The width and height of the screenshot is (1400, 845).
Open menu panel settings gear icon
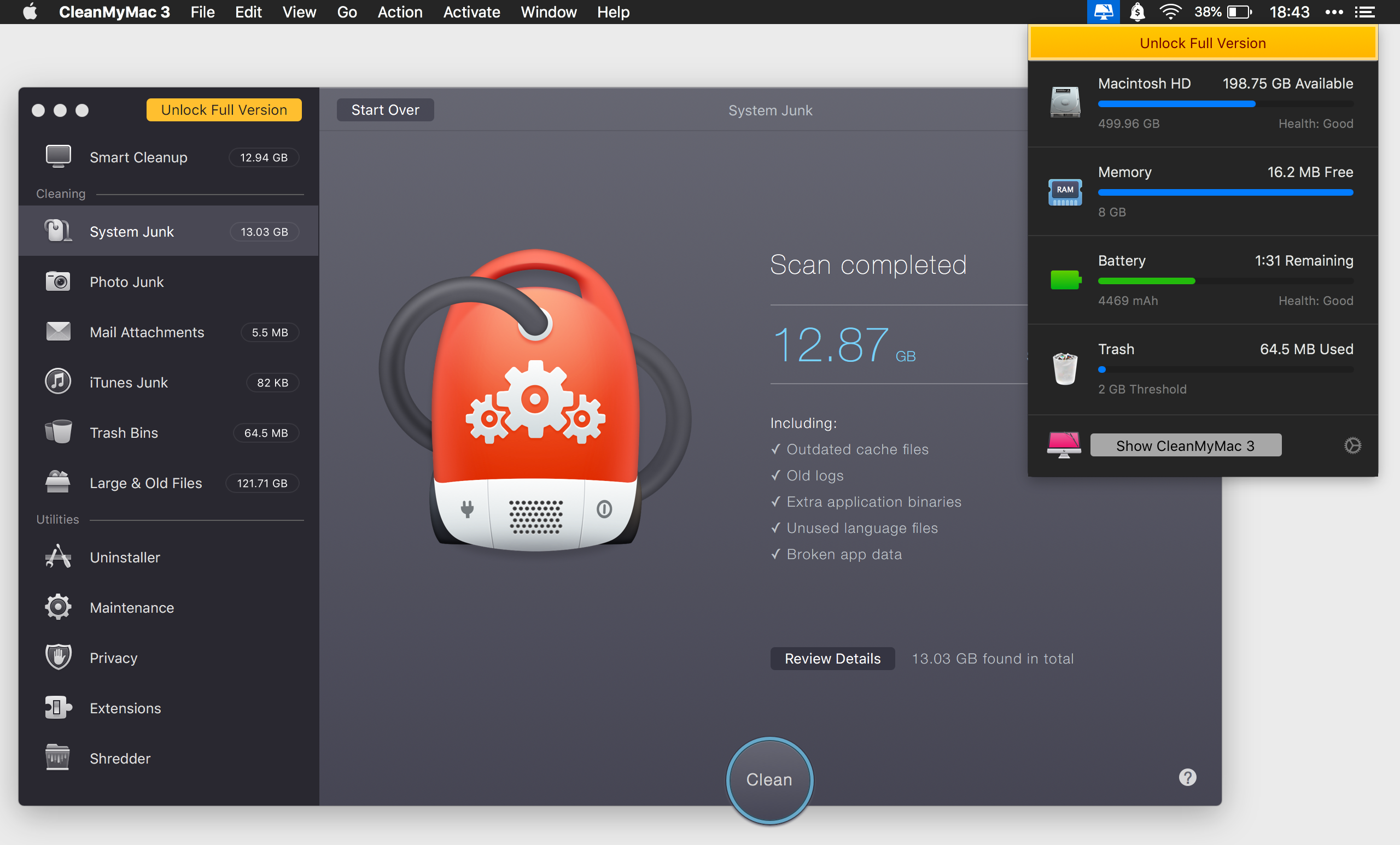[x=1352, y=446]
